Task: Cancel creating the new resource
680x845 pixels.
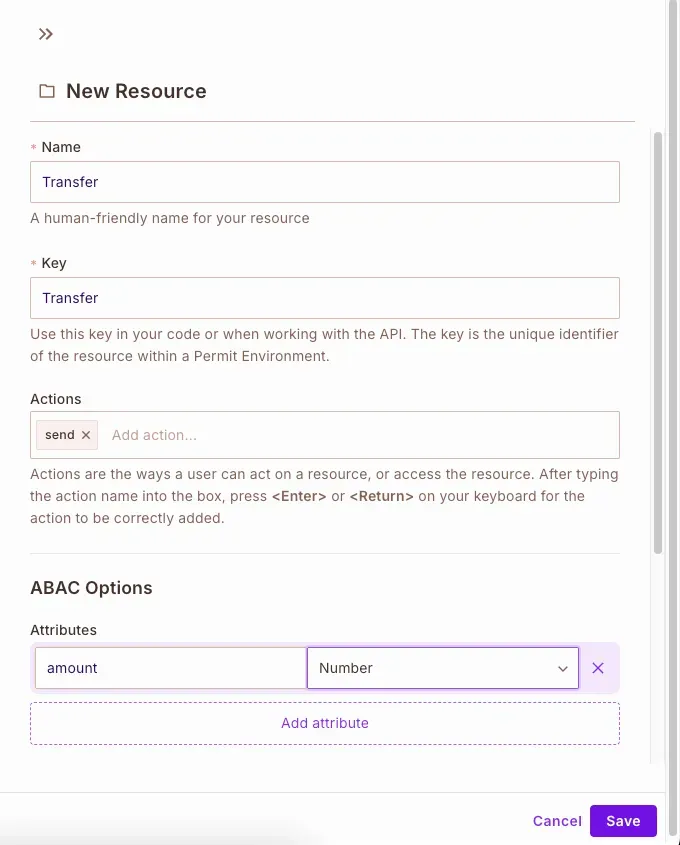Action: click(x=557, y=821)
